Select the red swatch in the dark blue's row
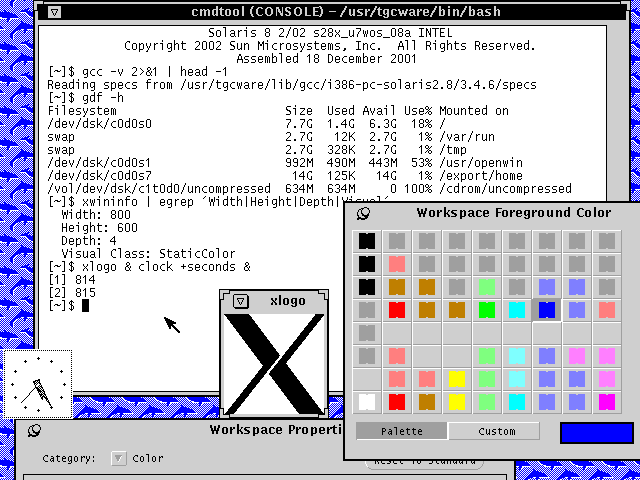Screen dimensions: 640x480 click(x=397, y=310)
